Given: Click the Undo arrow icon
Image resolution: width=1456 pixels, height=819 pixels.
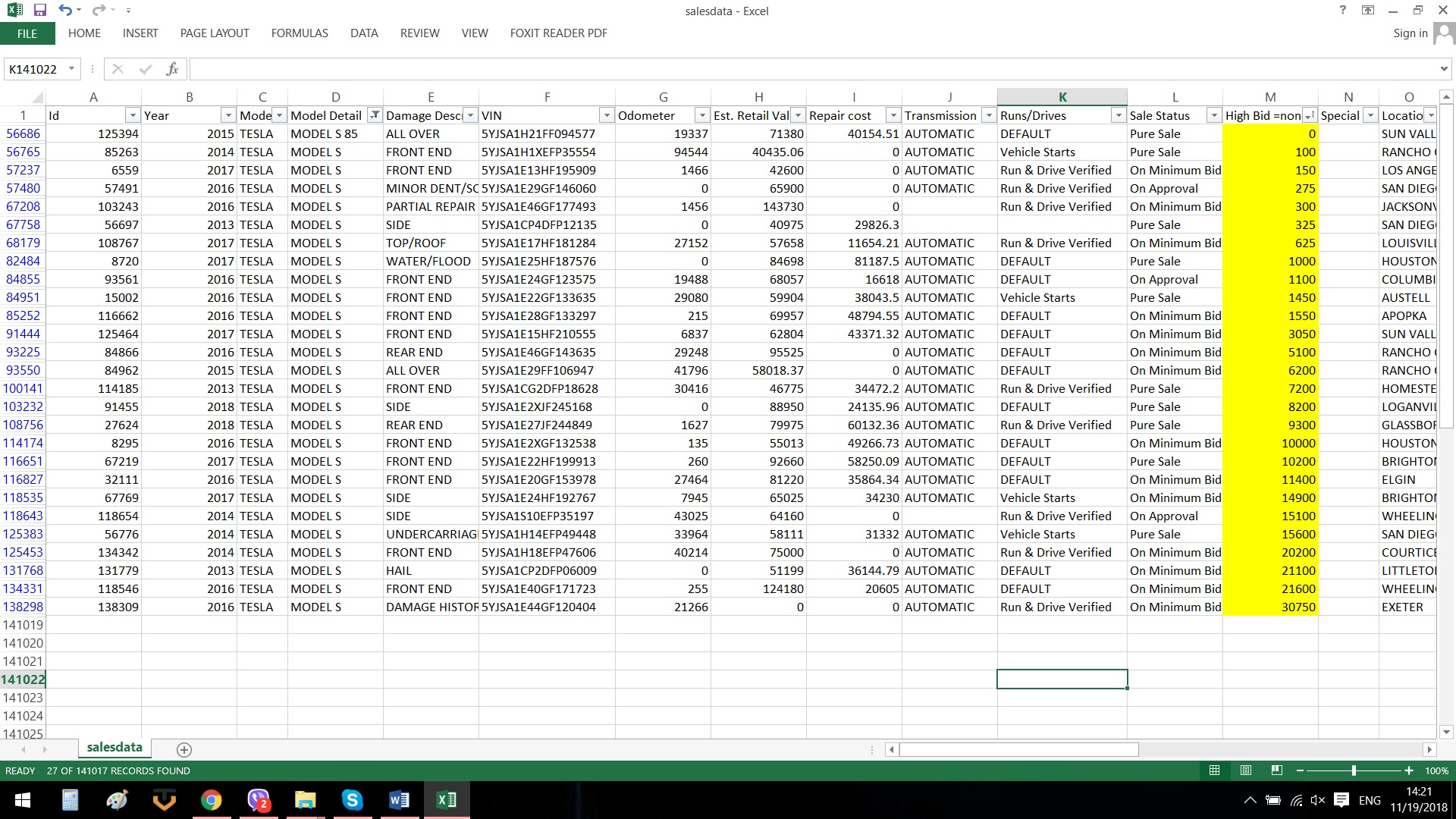Looking at the screenshot, I should click(x=65, y=11).
